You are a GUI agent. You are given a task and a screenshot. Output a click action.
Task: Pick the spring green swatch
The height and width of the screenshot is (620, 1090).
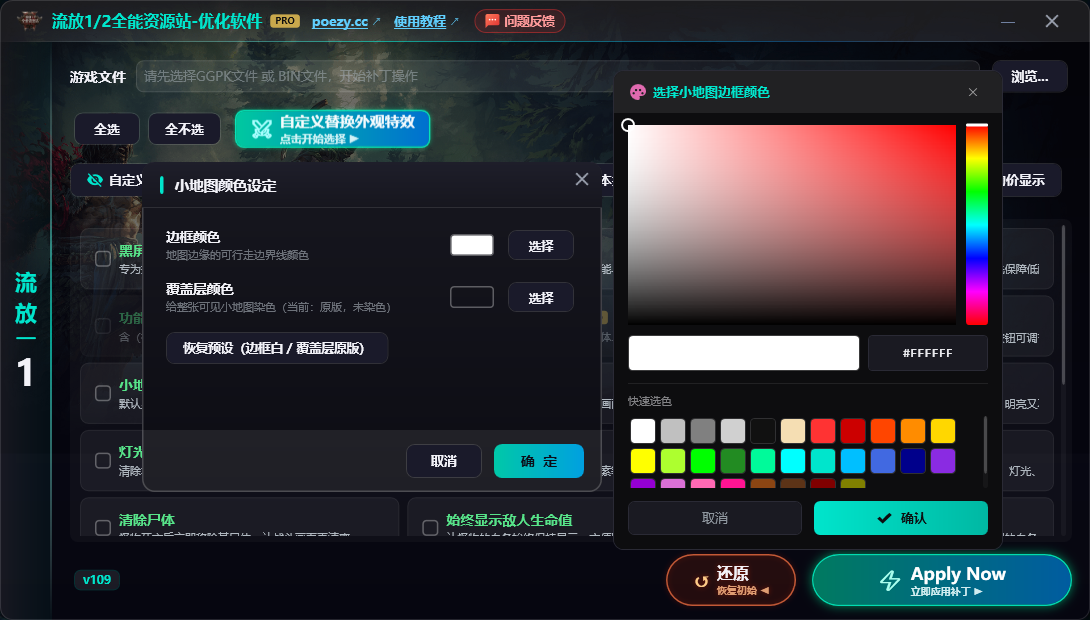point(763,461)
